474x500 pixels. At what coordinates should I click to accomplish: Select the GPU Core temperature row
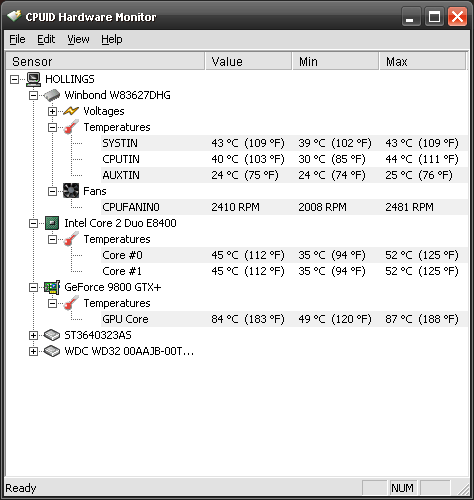tap(284, 319)
